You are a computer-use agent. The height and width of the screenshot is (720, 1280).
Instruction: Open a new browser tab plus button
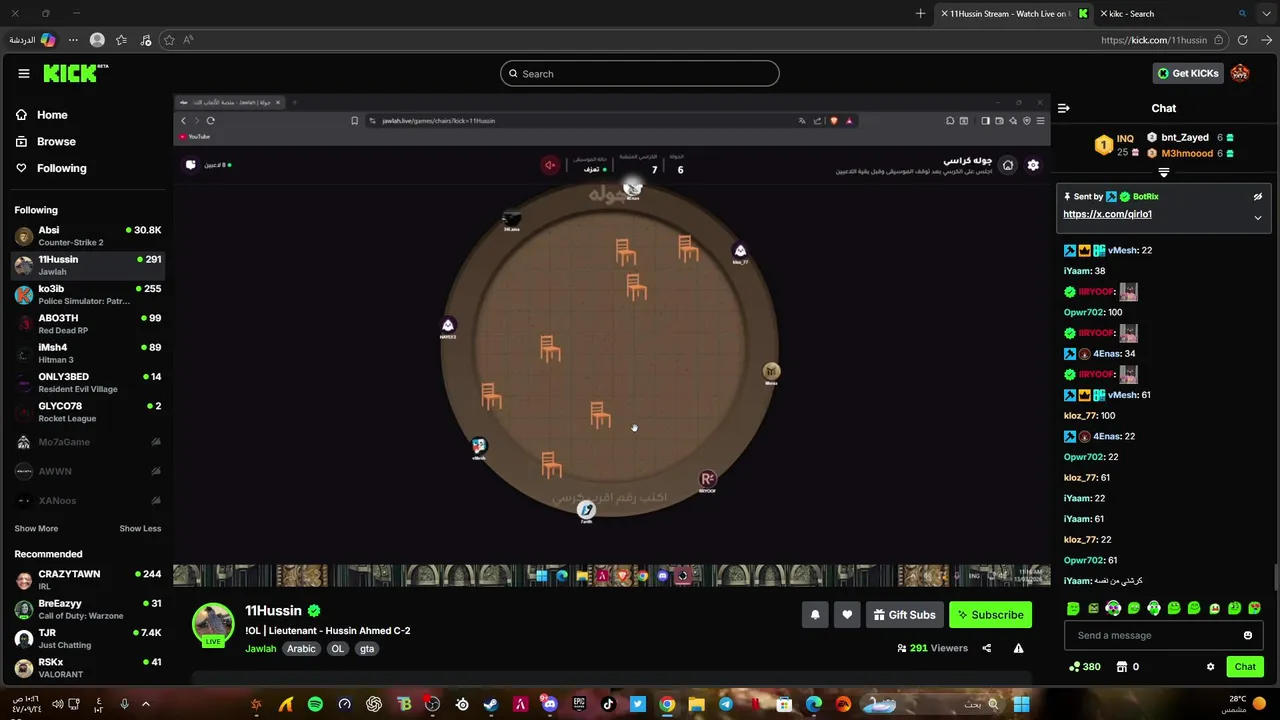pyautogui.click(x=920, y=14)
